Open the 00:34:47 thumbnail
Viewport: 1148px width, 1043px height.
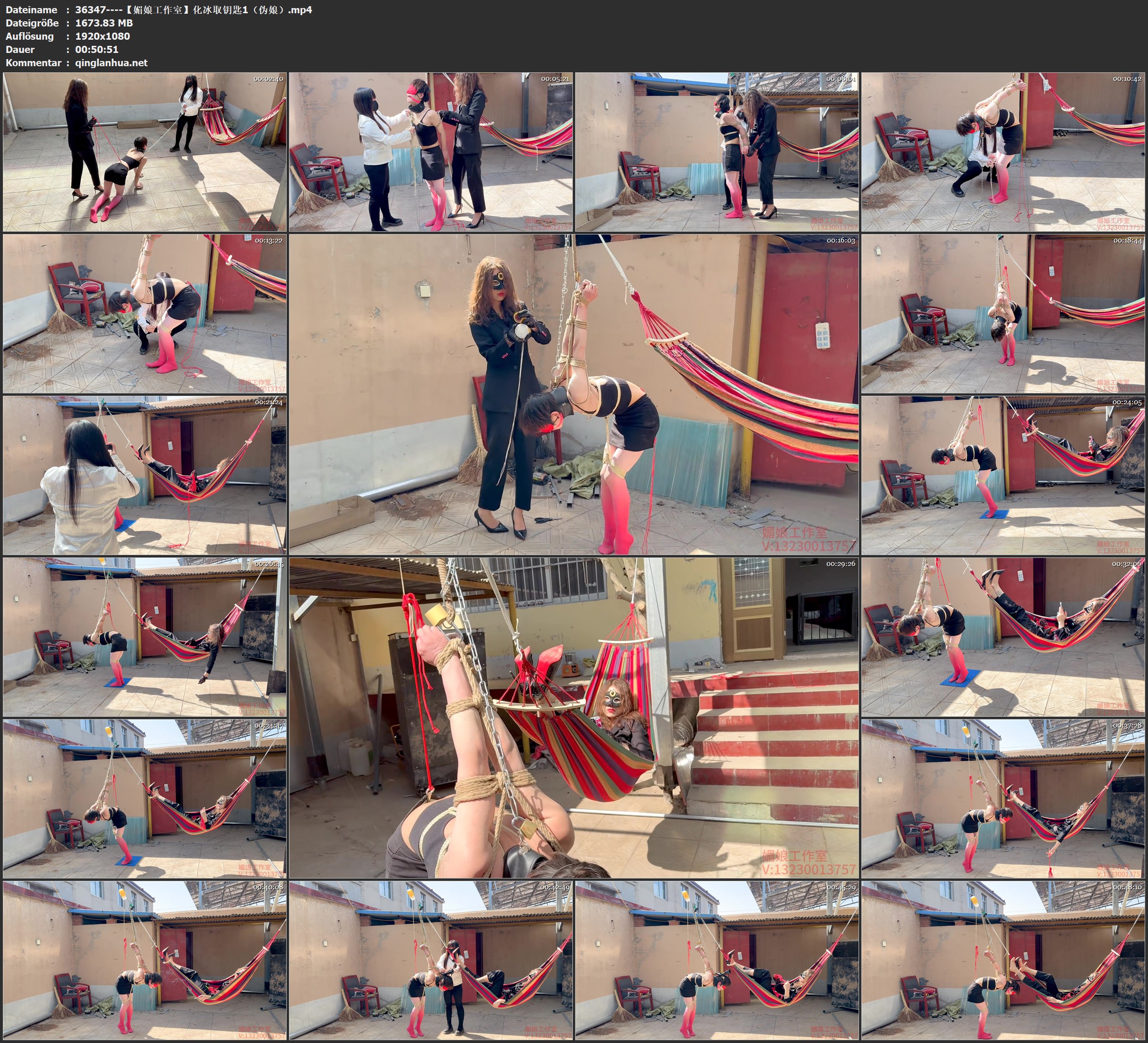click(x=145, y=799)
